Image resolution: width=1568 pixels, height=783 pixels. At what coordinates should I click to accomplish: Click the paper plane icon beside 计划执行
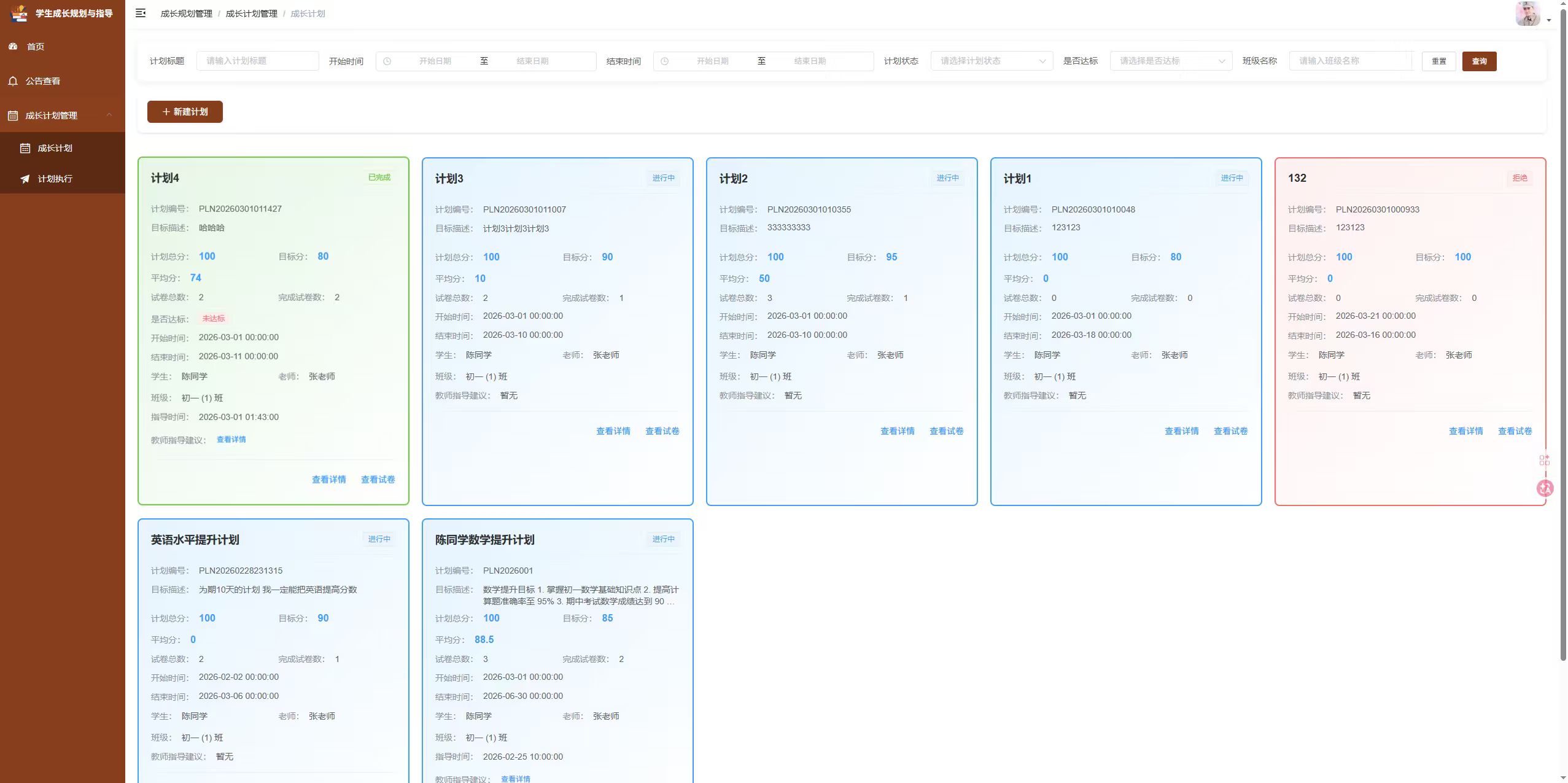(25, 179)
